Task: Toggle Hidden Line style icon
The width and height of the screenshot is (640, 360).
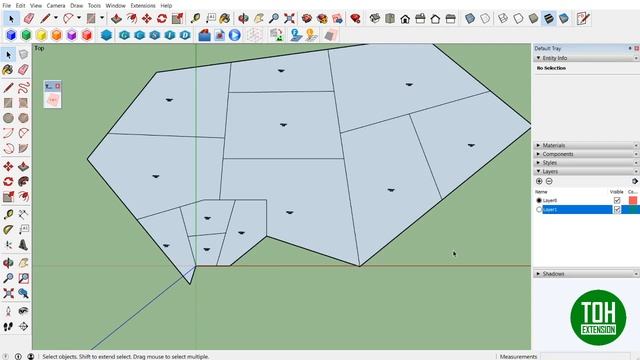Action: coord(518,18)
